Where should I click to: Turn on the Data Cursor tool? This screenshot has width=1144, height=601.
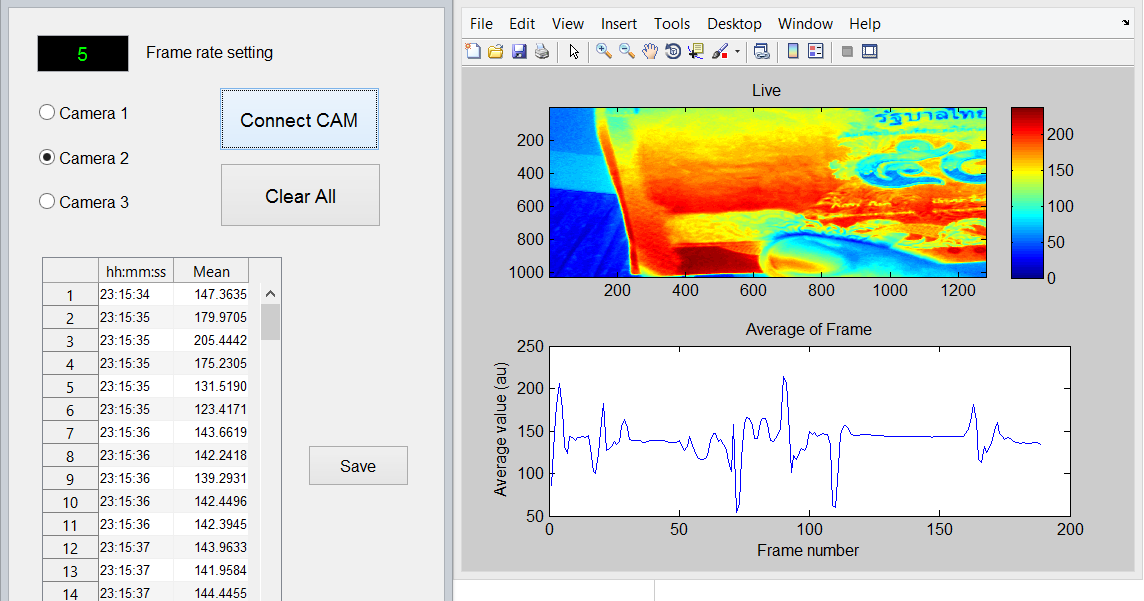click(x=695, y=50)
